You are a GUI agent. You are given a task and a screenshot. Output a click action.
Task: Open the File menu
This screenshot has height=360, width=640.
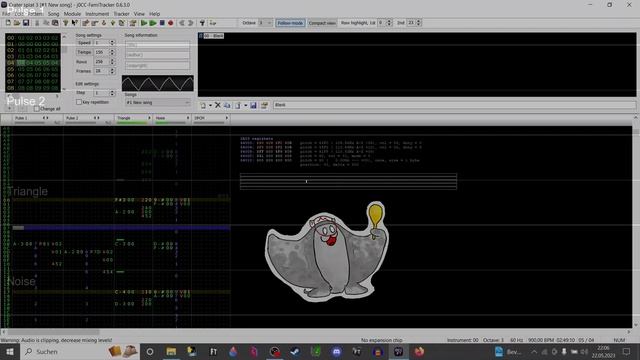coord(6,14)
